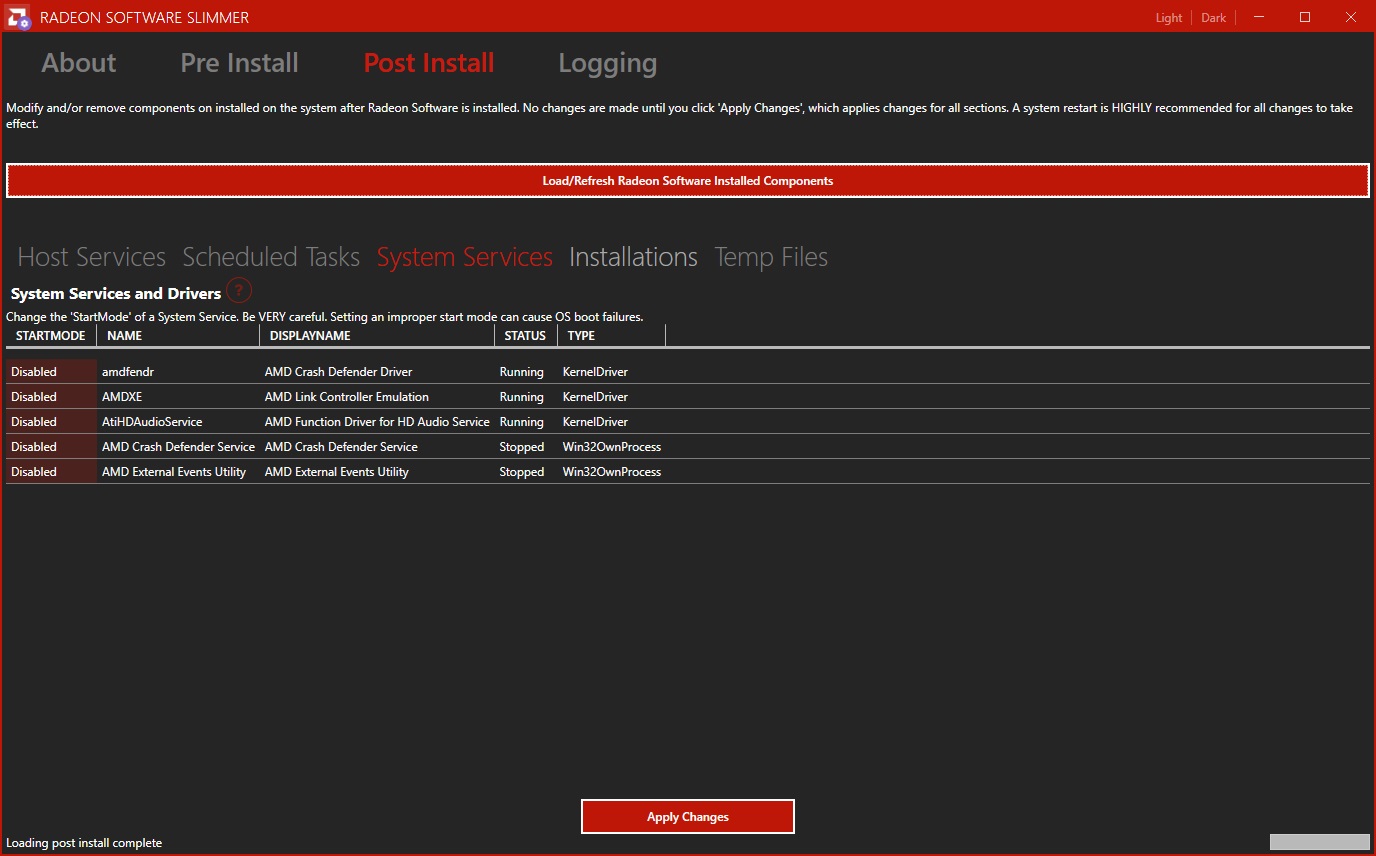This screenshot has height=856, width=1376.
Task: Maximize the Radeon Software Slimmer window
Action: tap(1305, 17)
